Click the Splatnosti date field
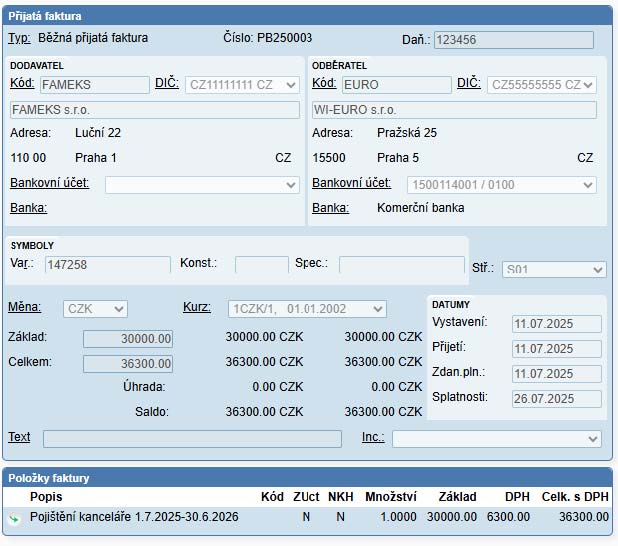618x546 pixels. 556,399
